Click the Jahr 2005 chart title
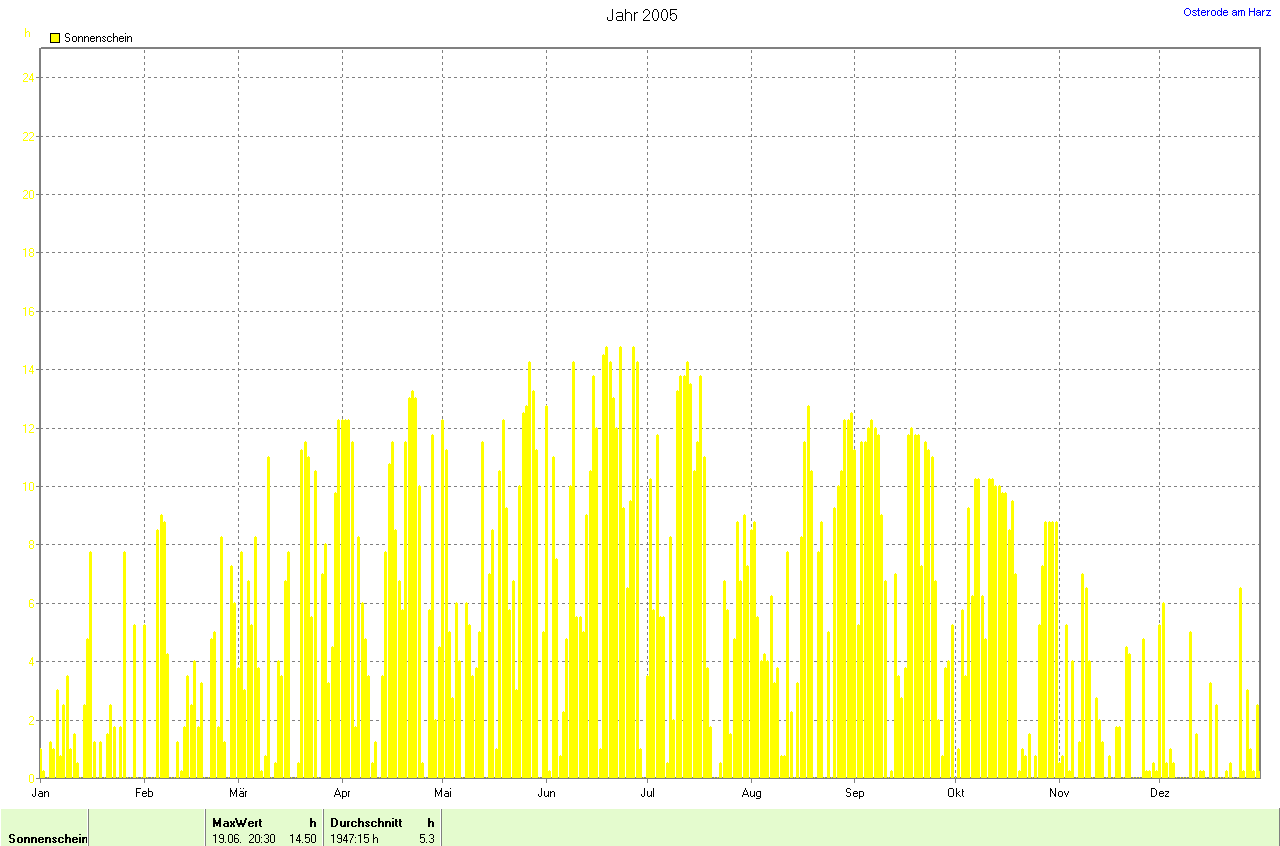The image size is (1280, 846). coord(641,16)
